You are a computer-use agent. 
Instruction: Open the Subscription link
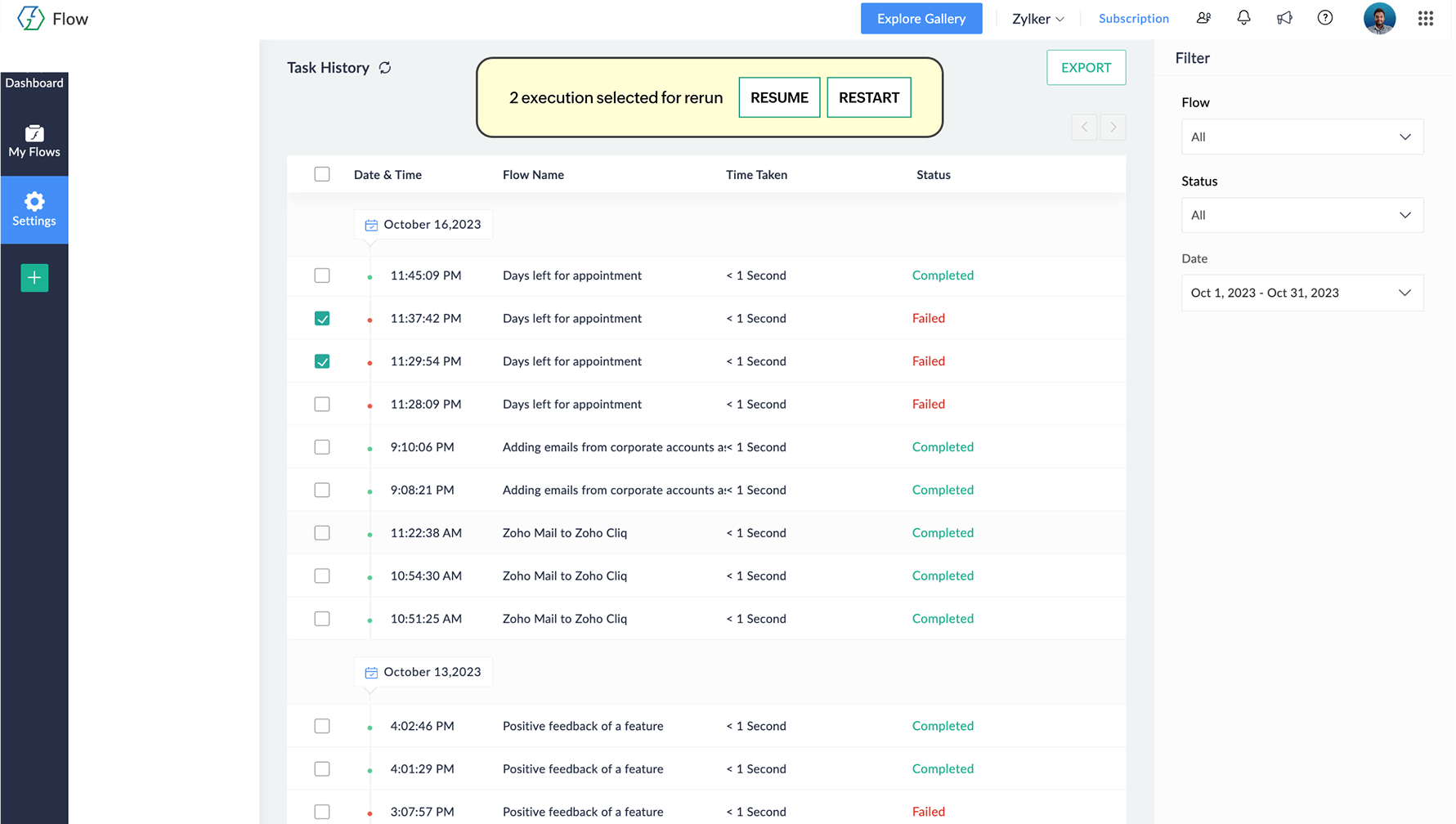coord(1133,18)
